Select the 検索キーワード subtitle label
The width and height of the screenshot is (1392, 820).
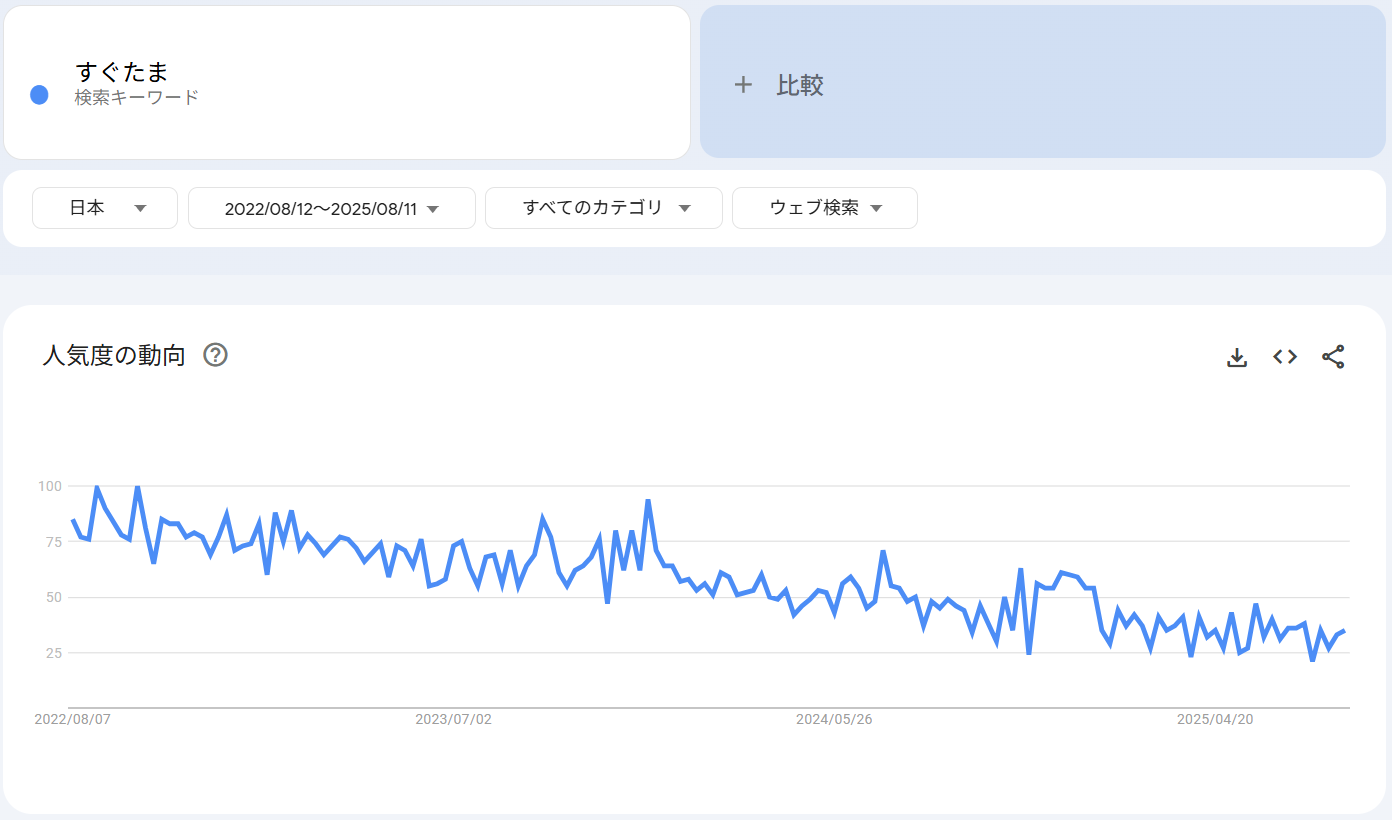(136, 98)
